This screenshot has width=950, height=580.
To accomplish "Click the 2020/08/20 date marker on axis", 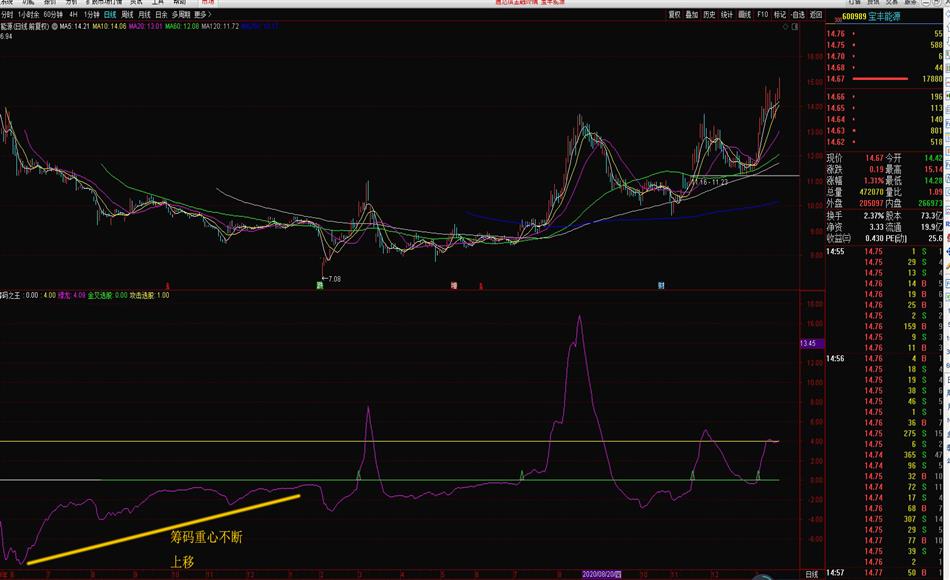I will tap(601, 575).
